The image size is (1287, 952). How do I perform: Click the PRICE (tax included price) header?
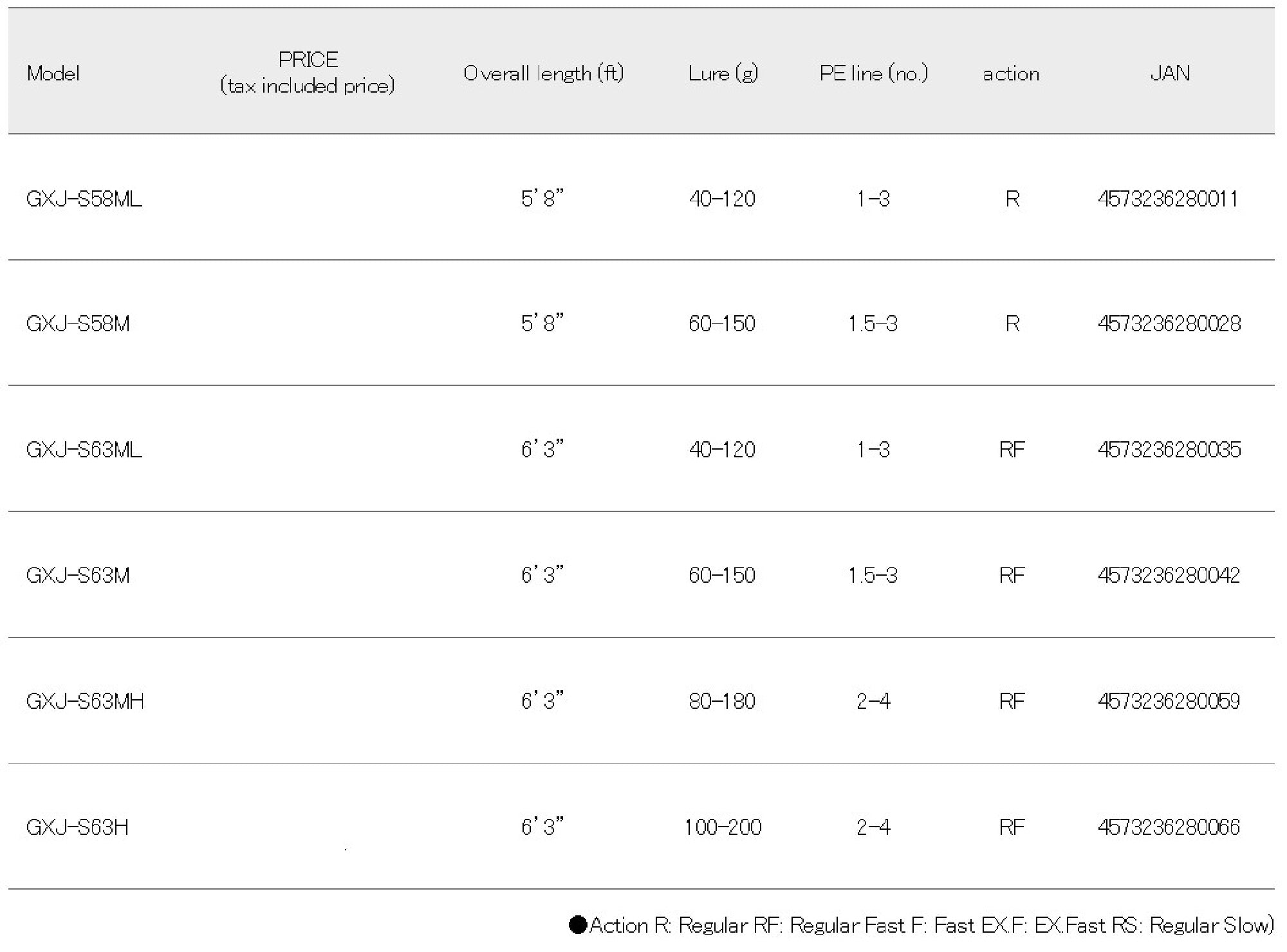tap(308, 73)
